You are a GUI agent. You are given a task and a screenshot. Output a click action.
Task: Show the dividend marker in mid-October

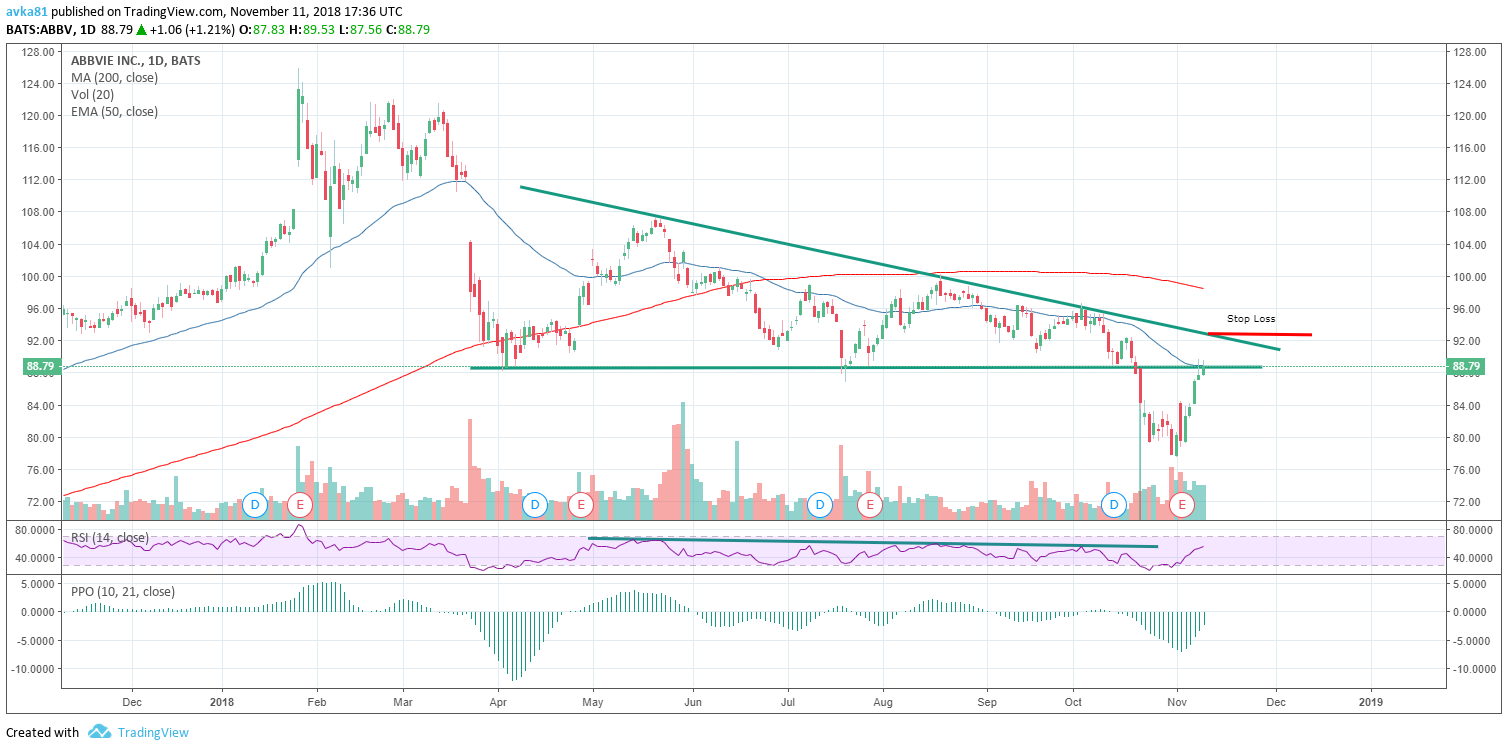(x=1114, y=505)
